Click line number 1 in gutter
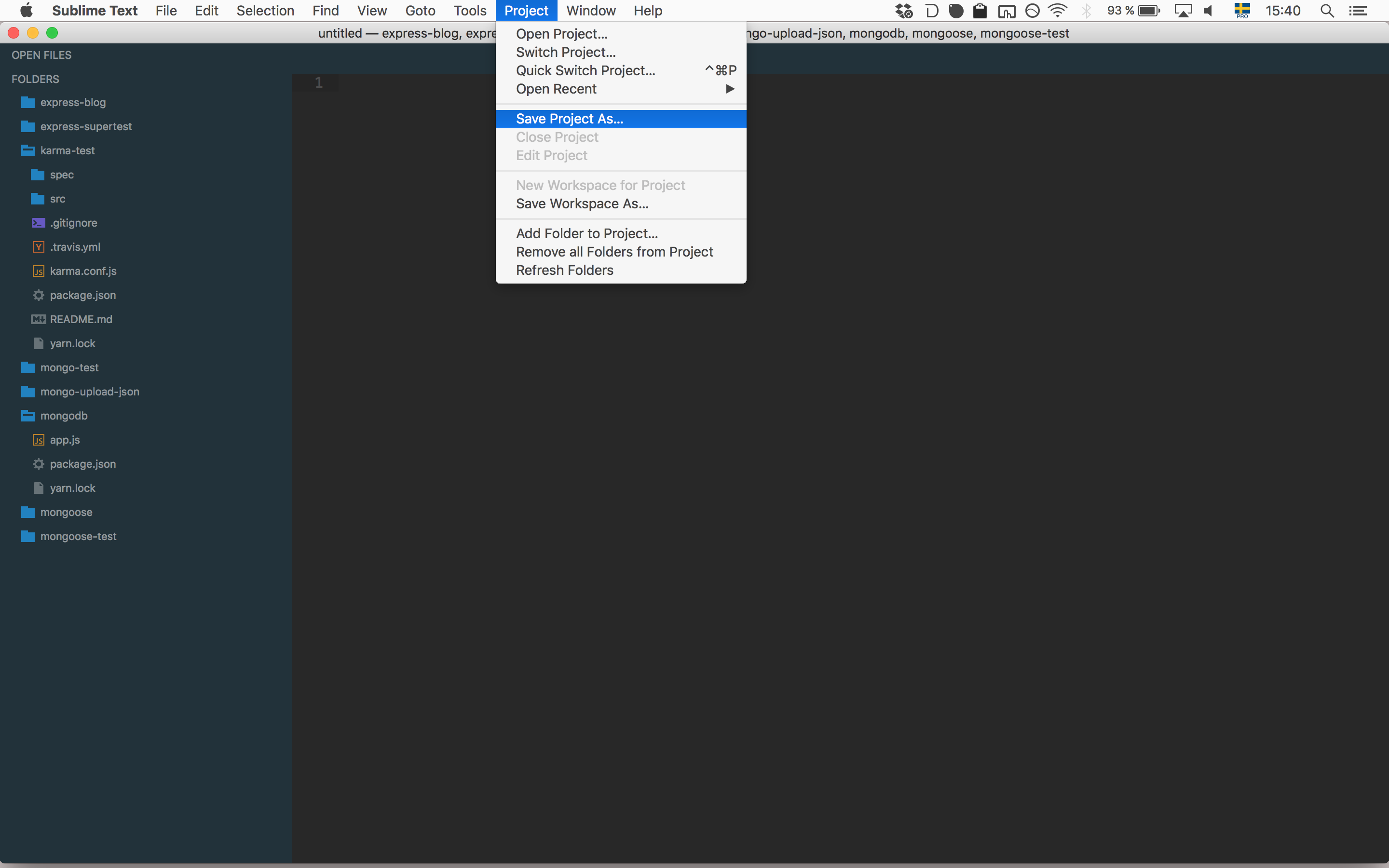The image size is (1389, 868). [x=318, y=82]
